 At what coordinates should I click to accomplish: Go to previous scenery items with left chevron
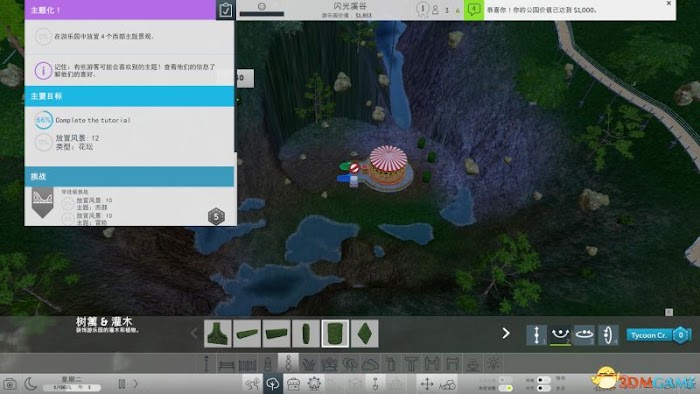194,333
